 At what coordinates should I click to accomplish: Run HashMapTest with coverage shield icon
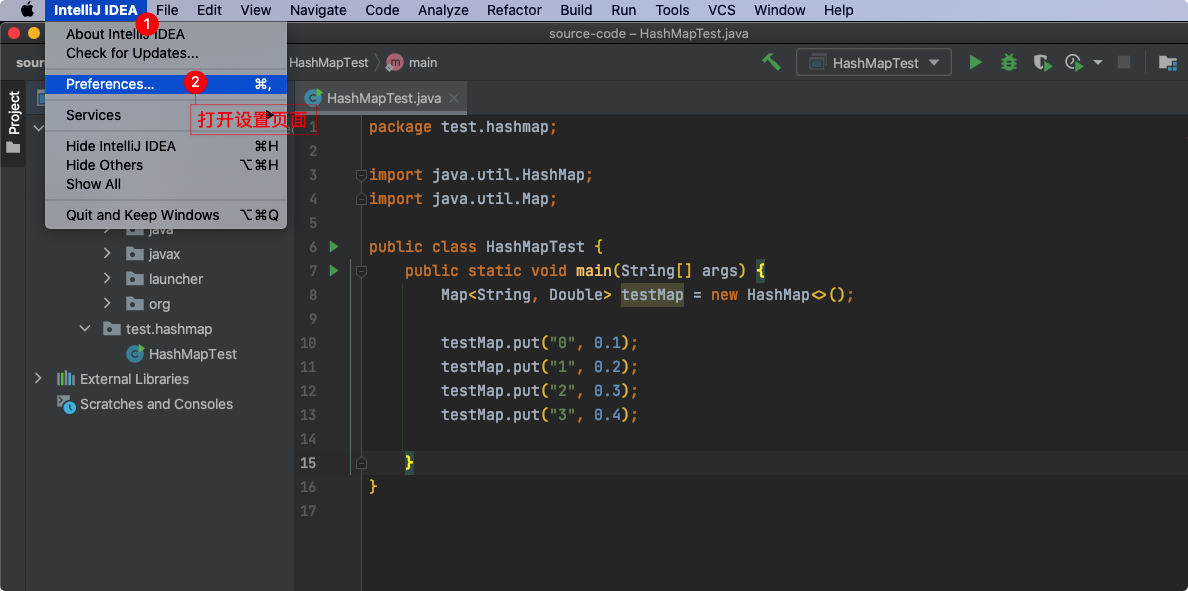(1043, 63)
